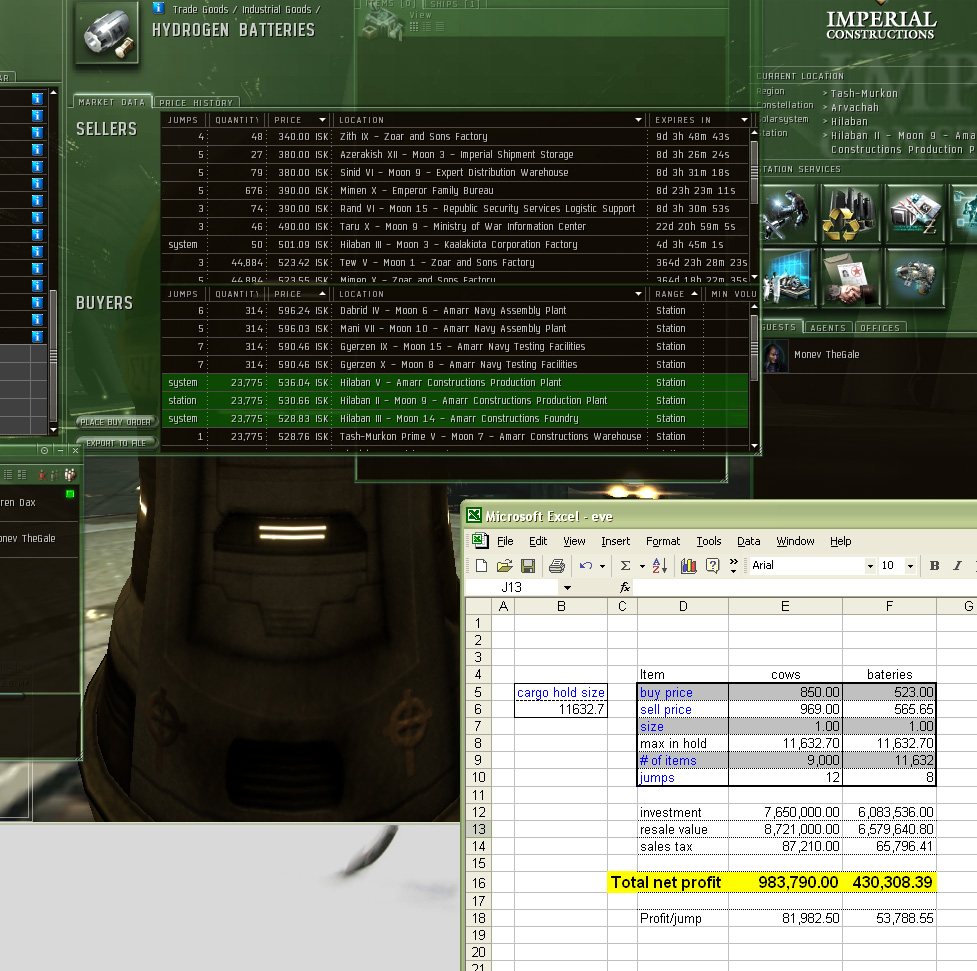
Task: Open the font size 10 dropdown
Action: coord(910,566)
